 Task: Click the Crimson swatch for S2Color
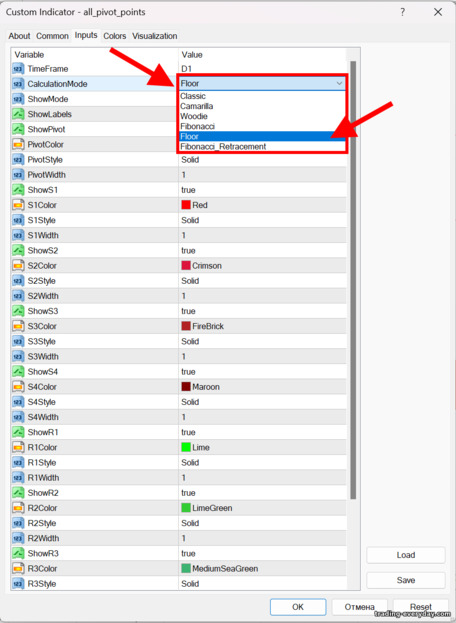click(186, 266)
